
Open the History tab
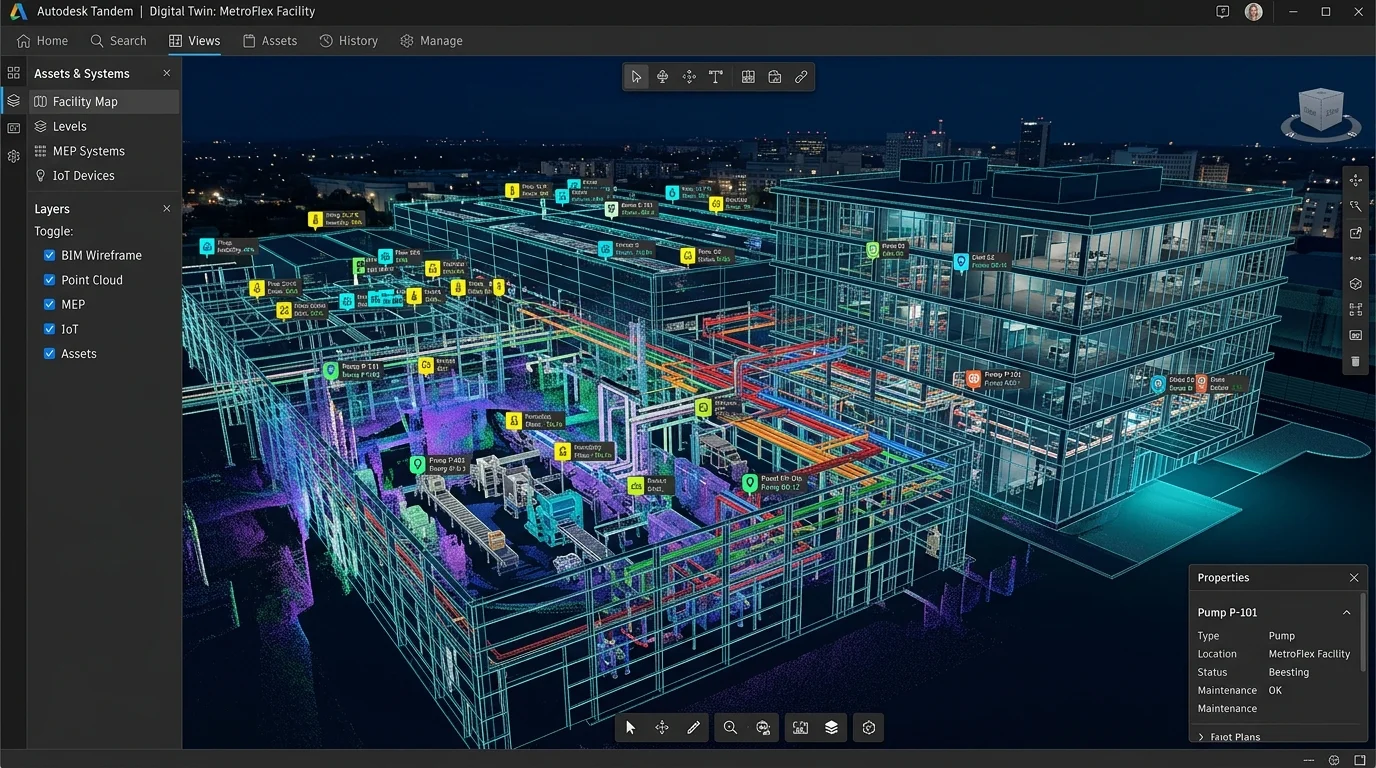(348, 41)
